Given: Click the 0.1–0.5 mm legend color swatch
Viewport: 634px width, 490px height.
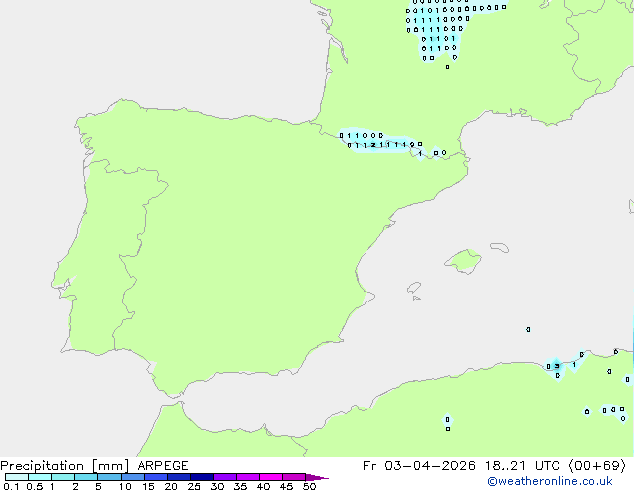Looking at the screenshot, I should [17, 477].
